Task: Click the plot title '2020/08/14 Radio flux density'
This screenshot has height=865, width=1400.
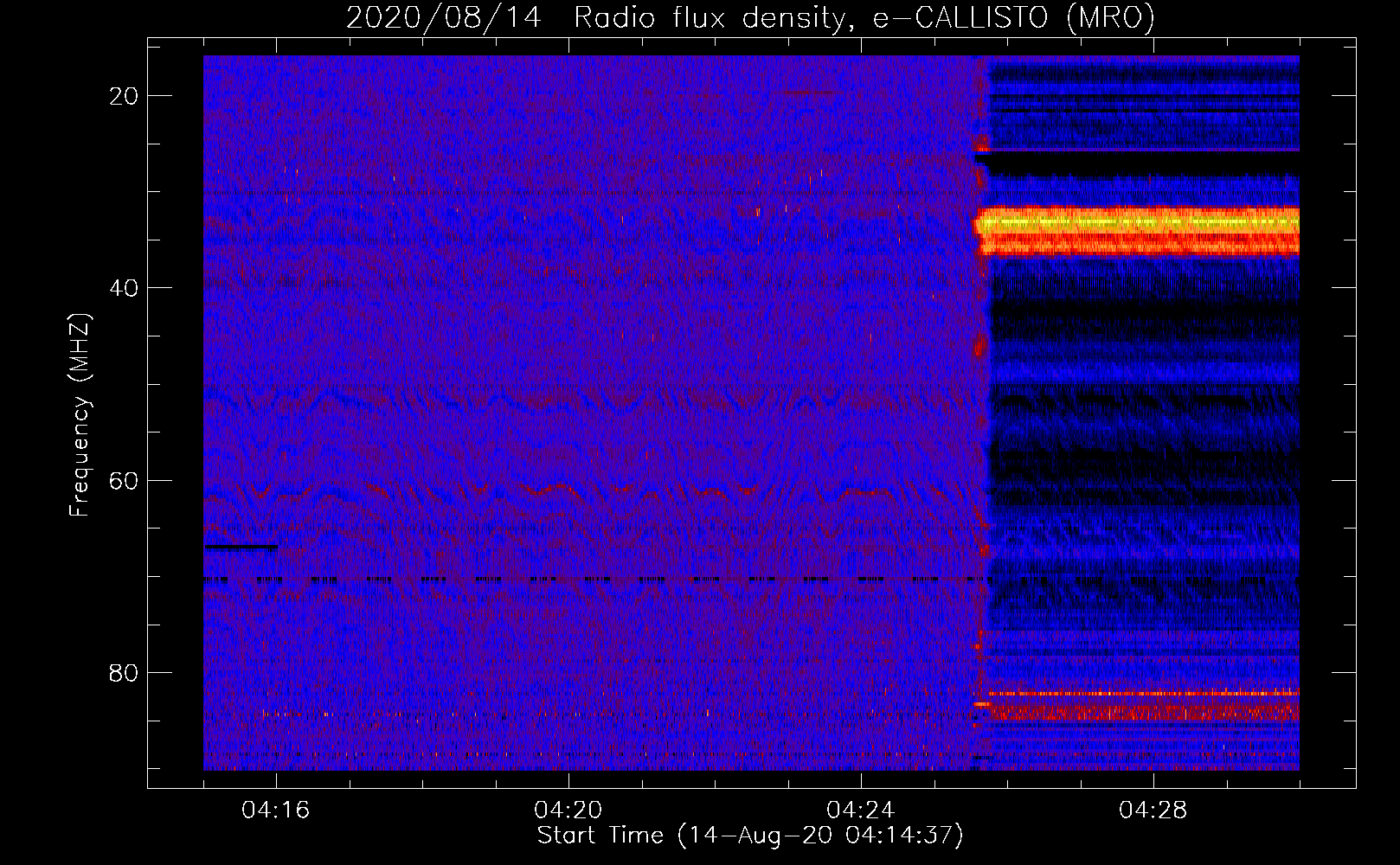Action: (x=749, y=18)
